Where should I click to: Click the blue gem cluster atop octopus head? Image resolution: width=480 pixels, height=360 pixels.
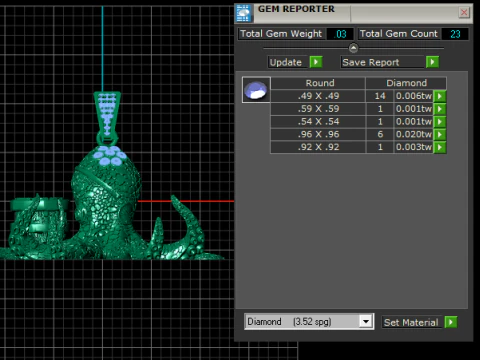click(x=109, y=155)
